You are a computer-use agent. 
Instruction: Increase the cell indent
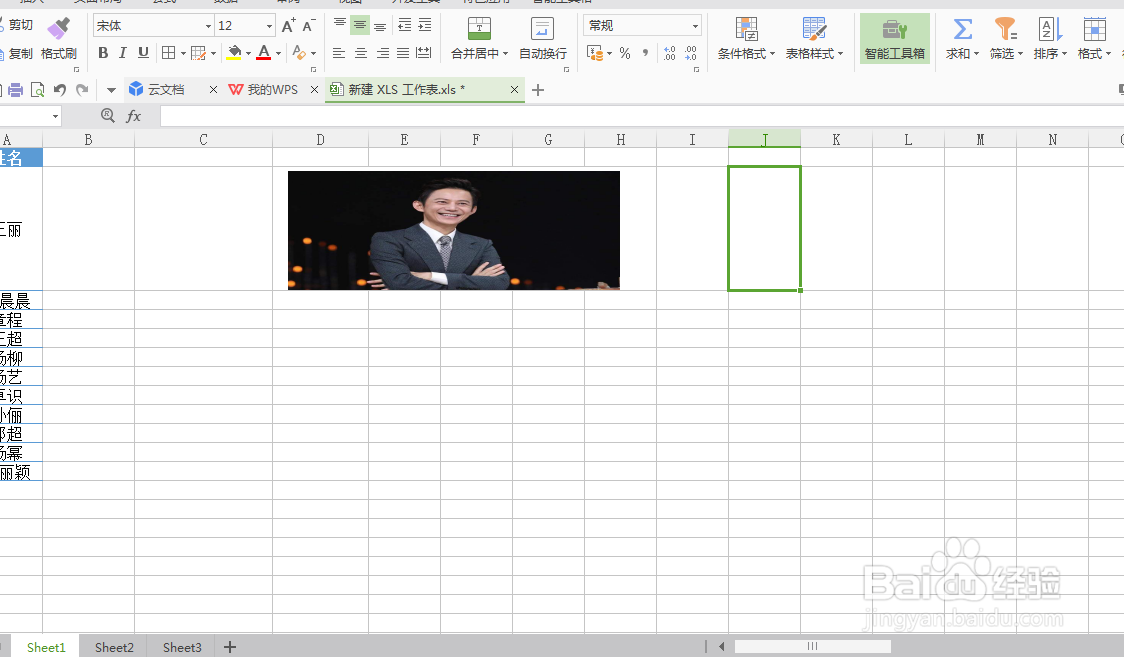[425, 25]
